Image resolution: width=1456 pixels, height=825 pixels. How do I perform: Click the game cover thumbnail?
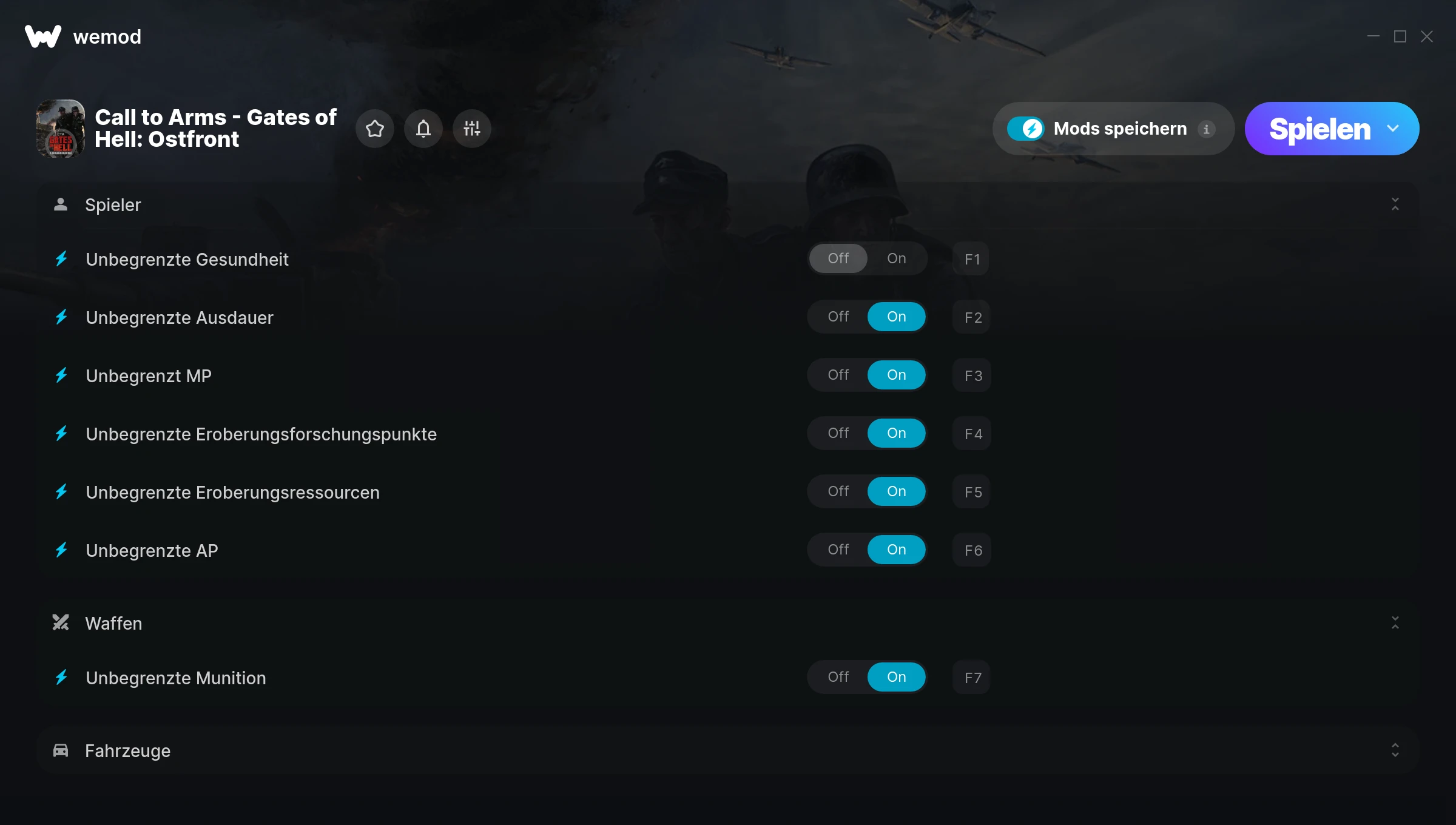pos(61,129)
